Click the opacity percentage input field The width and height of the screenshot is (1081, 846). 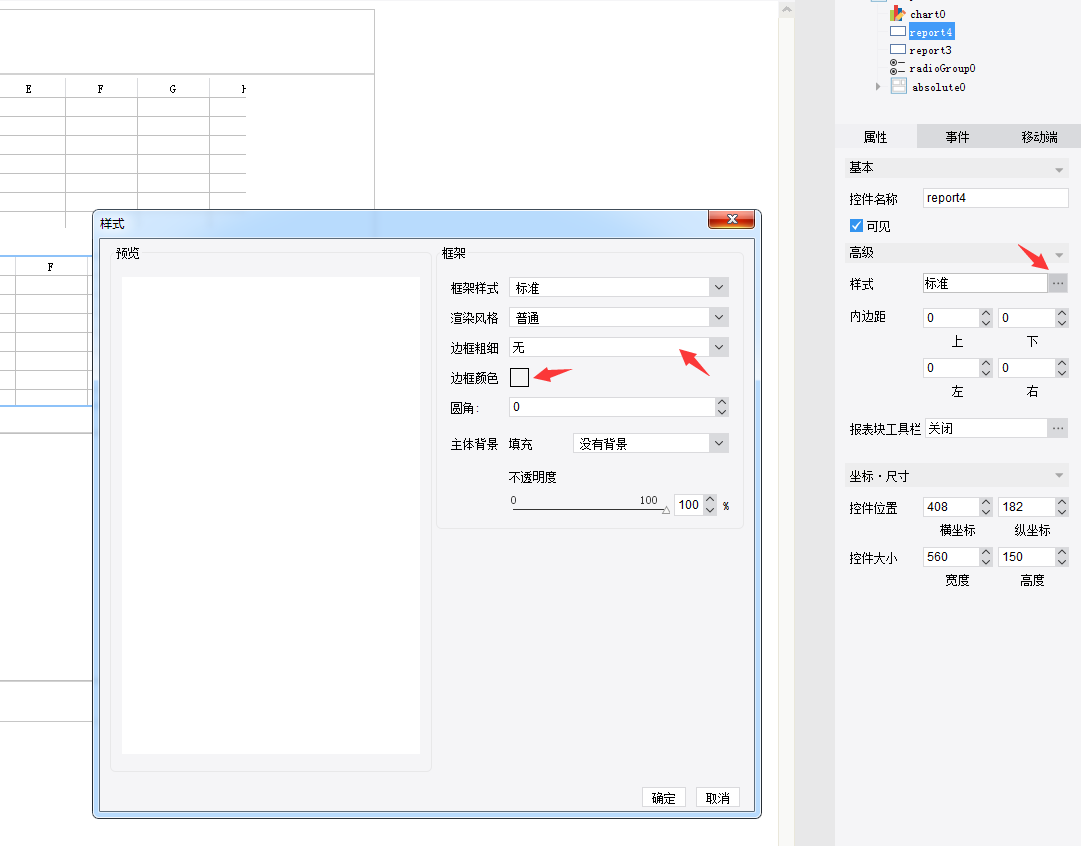click(689, 505)
